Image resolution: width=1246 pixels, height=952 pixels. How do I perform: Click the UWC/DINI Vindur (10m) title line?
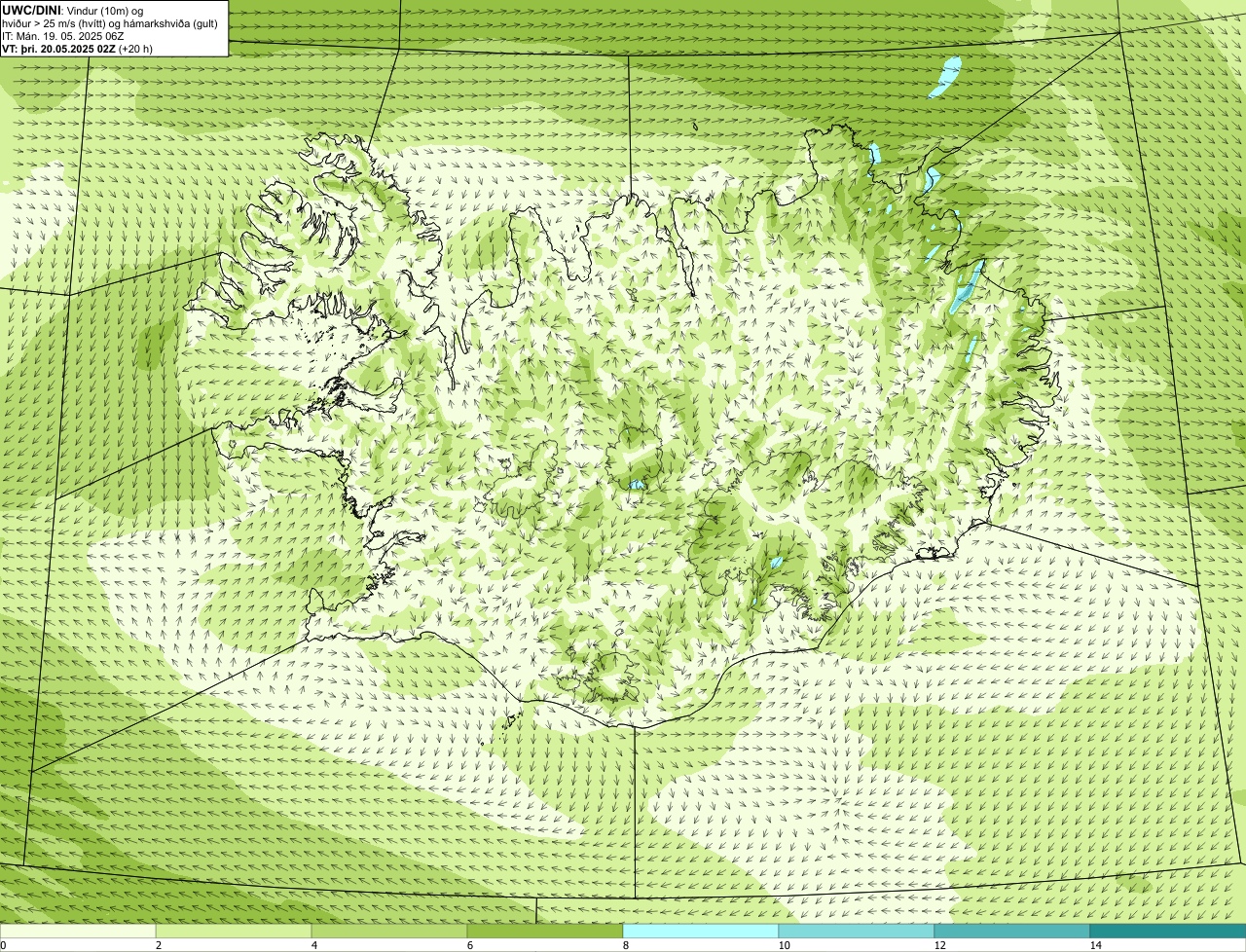pyautogui.click(x=73, y=10)
